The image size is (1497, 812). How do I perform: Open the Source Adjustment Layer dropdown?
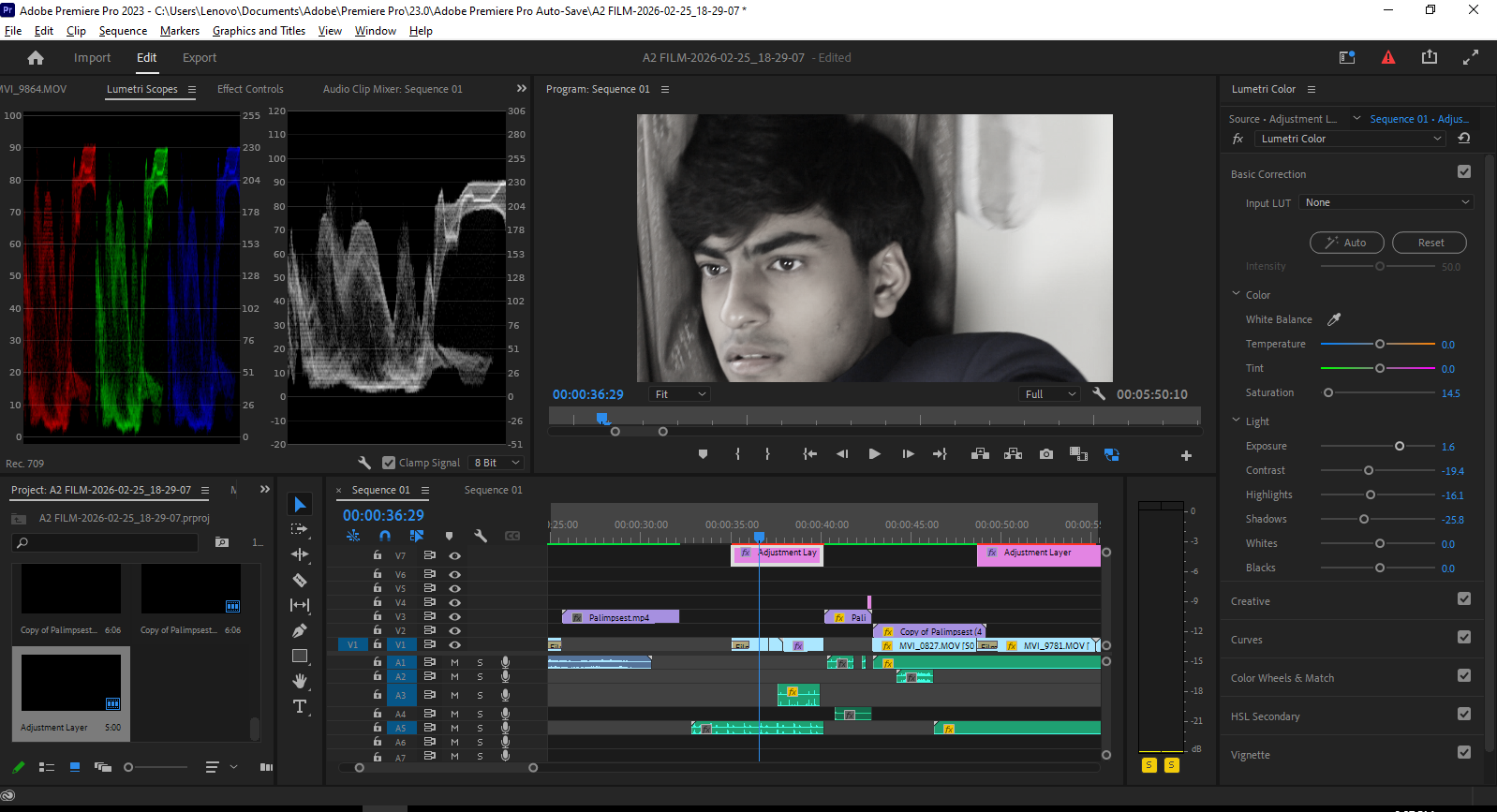[1356, 119]
